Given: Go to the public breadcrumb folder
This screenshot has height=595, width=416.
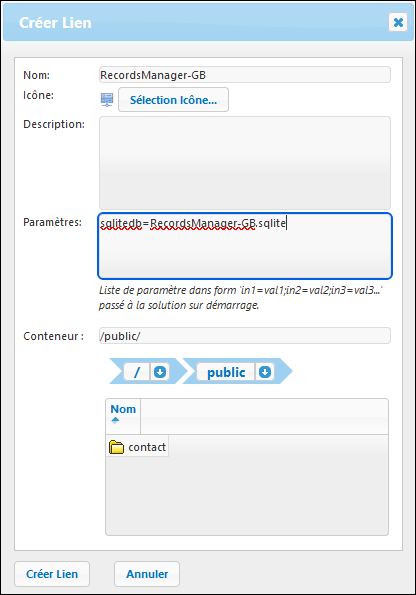Looking at the screenshot, I should pos(226,372).
